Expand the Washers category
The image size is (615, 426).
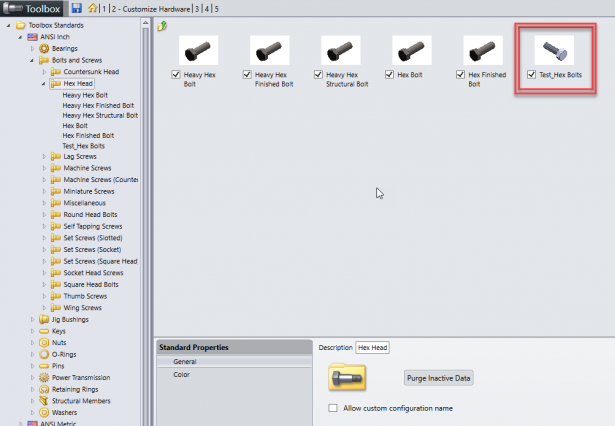[x=32, y=412]
